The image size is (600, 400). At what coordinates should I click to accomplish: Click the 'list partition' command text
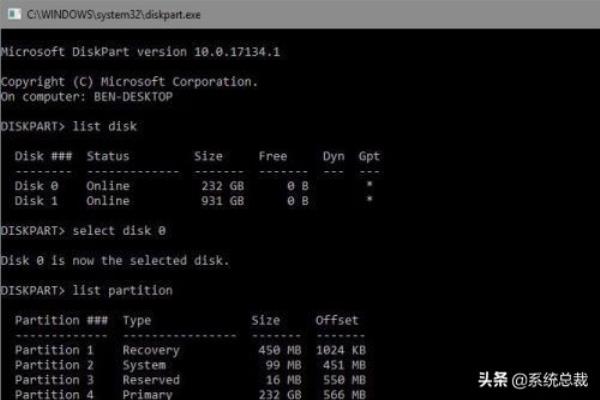click(122, 291)
